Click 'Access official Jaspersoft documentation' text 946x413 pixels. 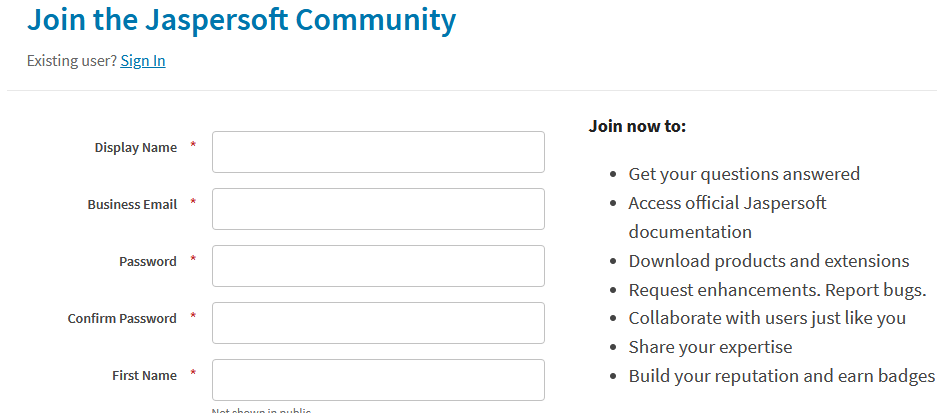pyautogui.click(x=727, y=204)
